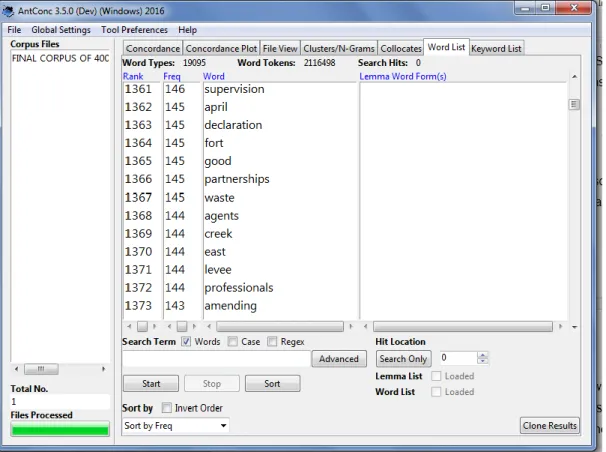The width and height of the screenshot is (606, 452).
Task: Open the Help menu
Action: [x=187, y=30]
